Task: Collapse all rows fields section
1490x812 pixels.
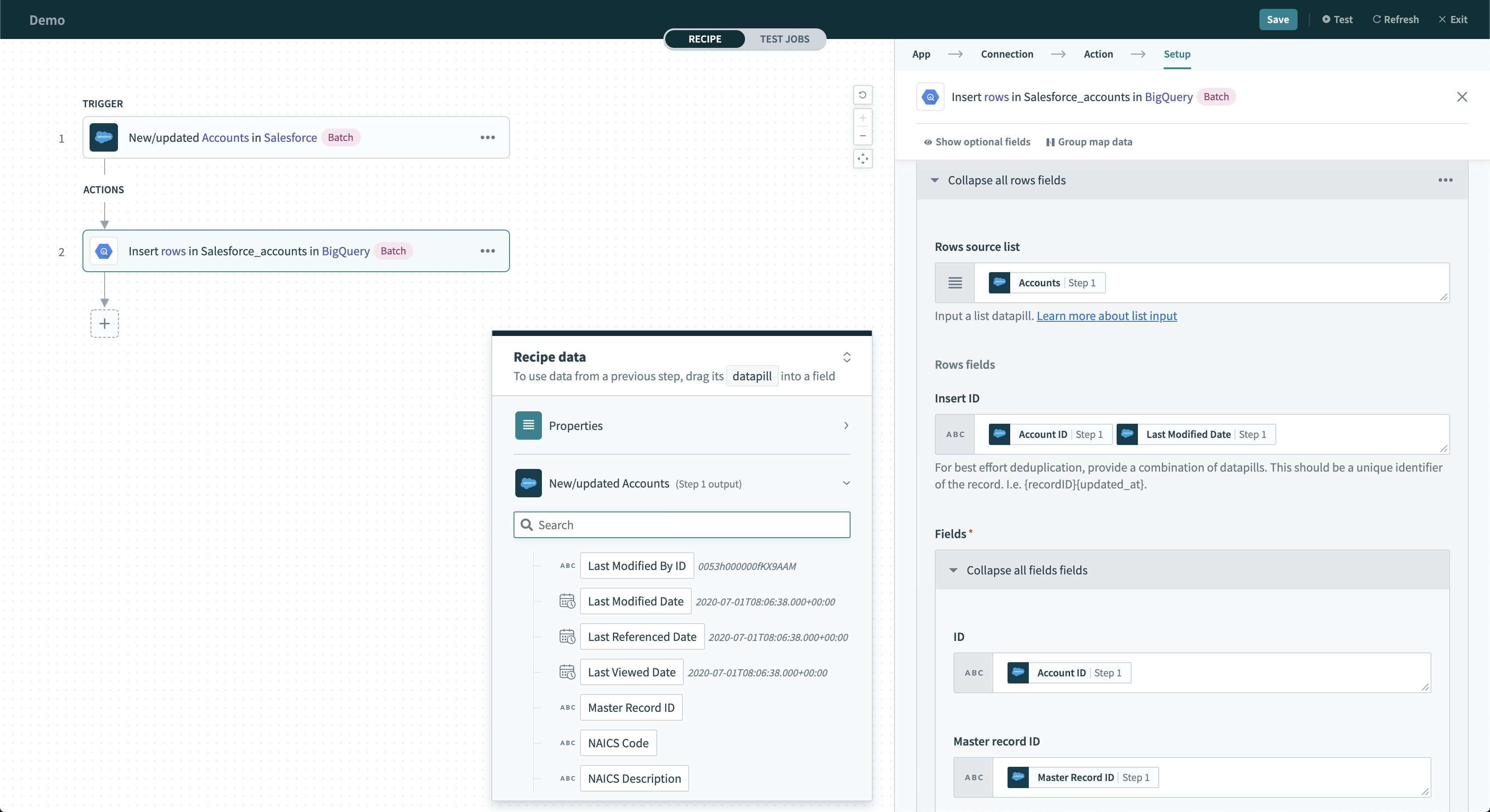Action: click(1006, 180)
